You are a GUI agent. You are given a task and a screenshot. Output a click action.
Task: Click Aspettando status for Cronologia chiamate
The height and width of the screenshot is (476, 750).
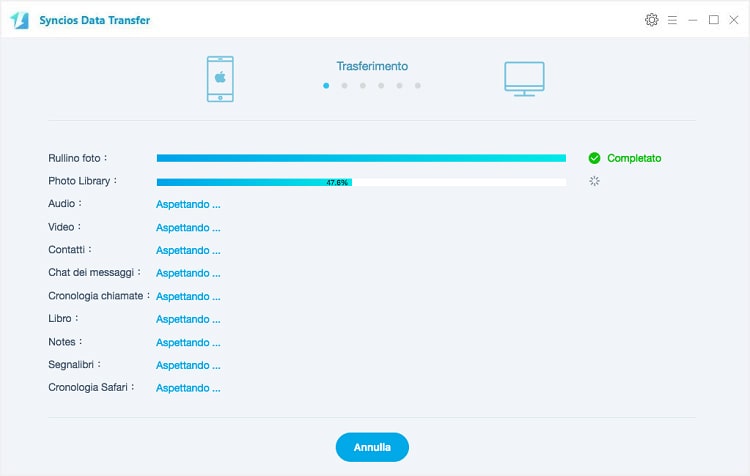pyautogui.click(x=188, y=297)
